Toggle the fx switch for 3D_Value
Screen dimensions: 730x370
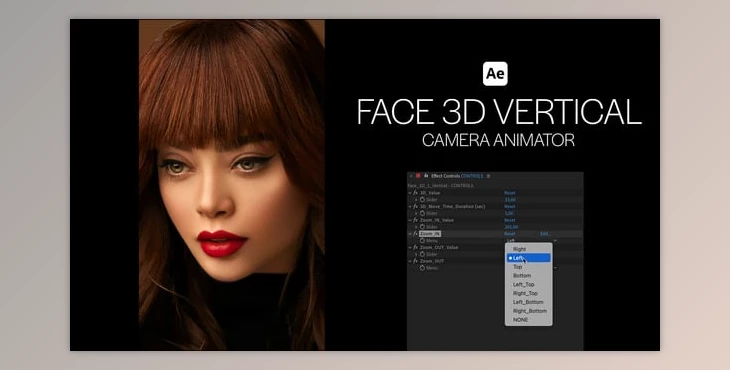click(415, 193)
